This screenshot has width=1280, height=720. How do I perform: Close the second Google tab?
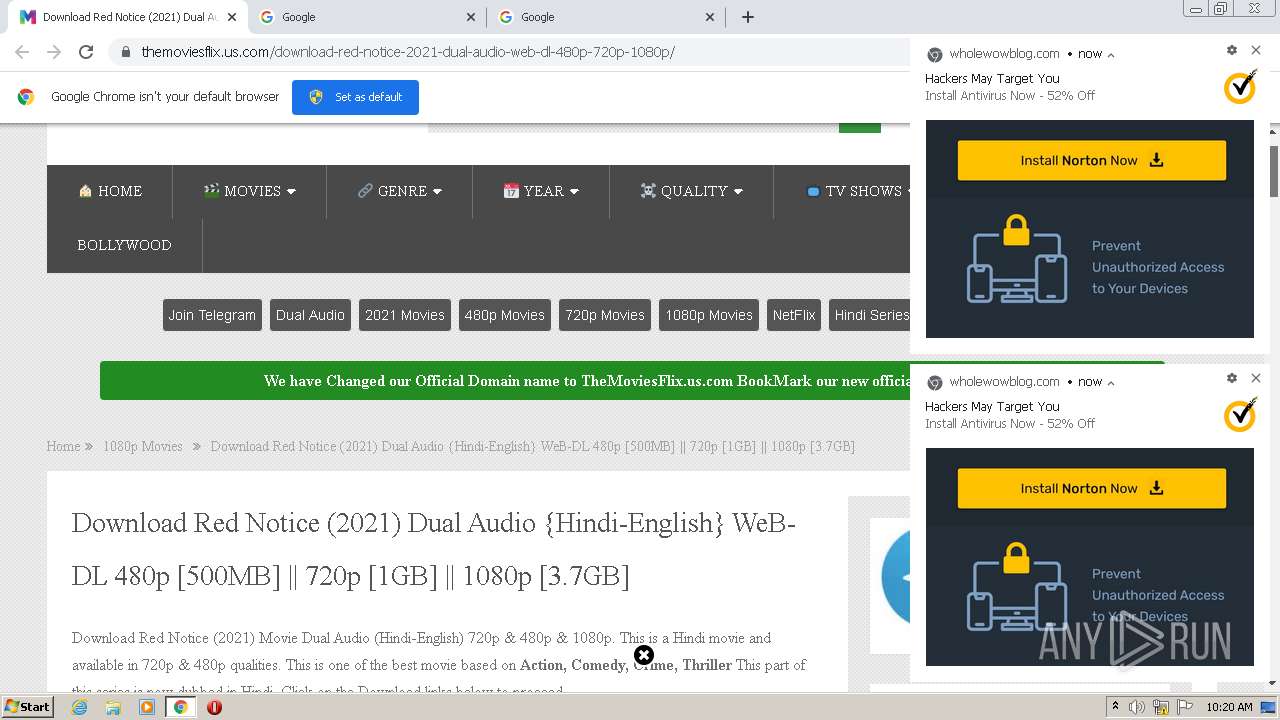click(x=471, y=17)
